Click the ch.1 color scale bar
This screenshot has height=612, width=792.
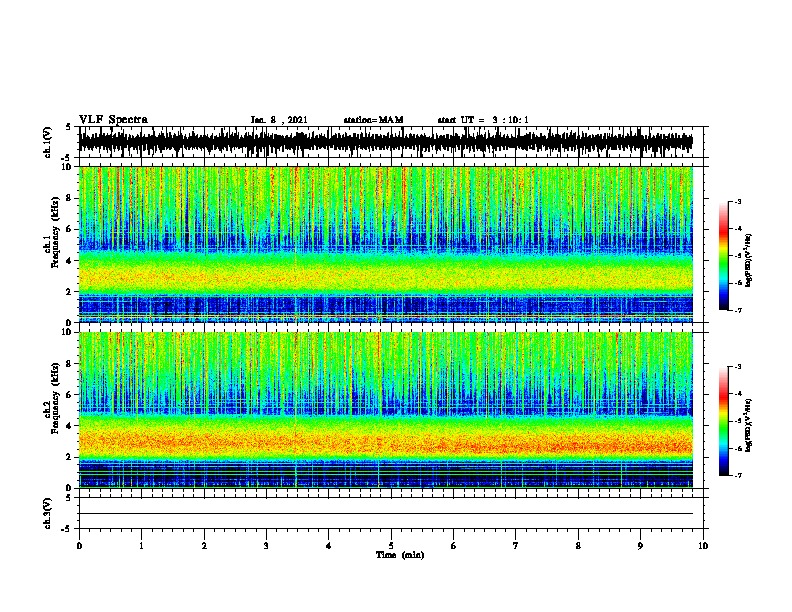point(723,256)
